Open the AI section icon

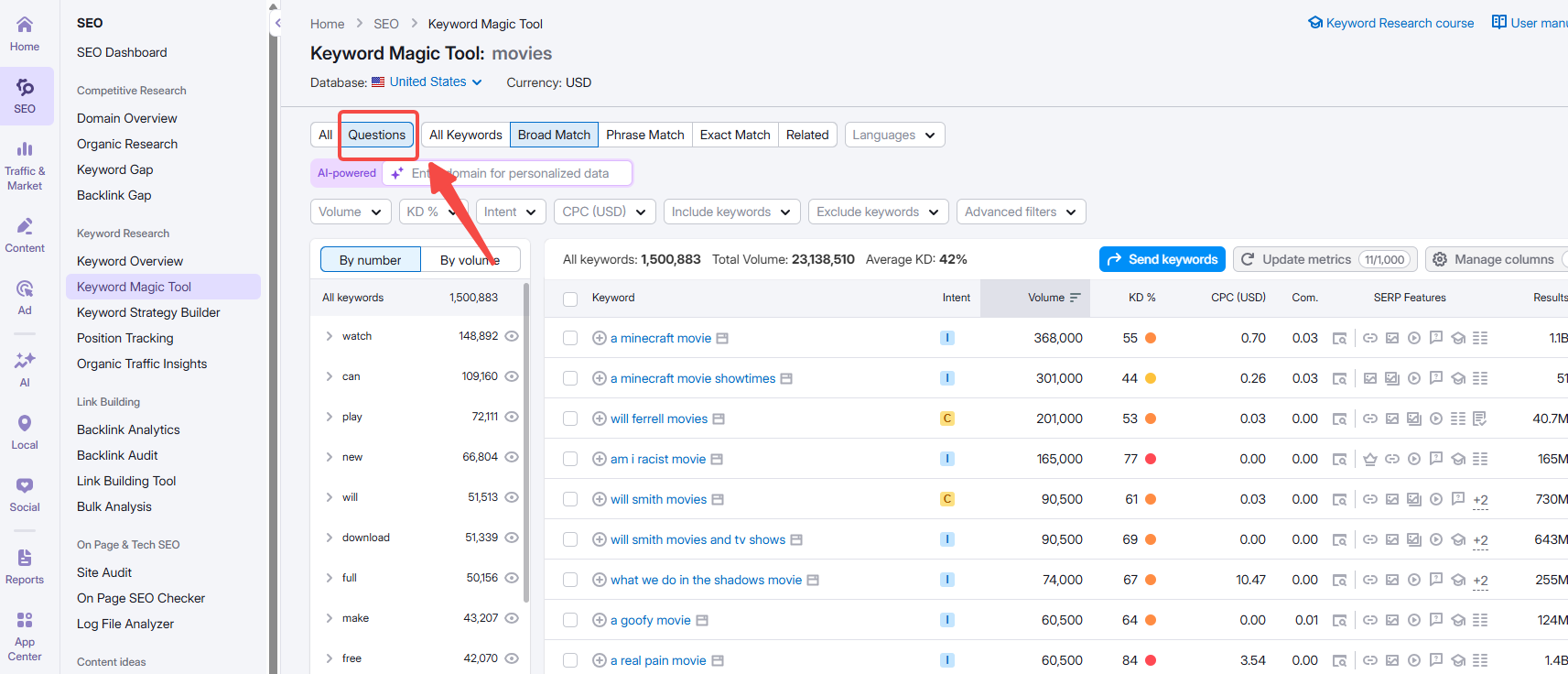pos(25,368)
